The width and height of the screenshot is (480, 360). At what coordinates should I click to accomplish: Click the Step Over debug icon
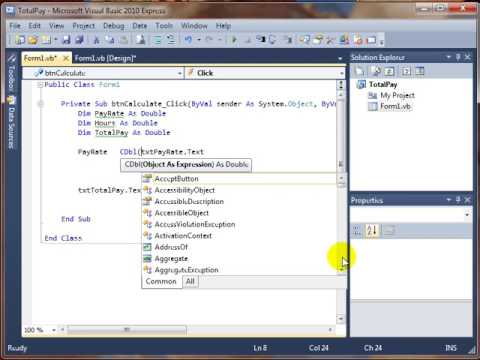272,40
